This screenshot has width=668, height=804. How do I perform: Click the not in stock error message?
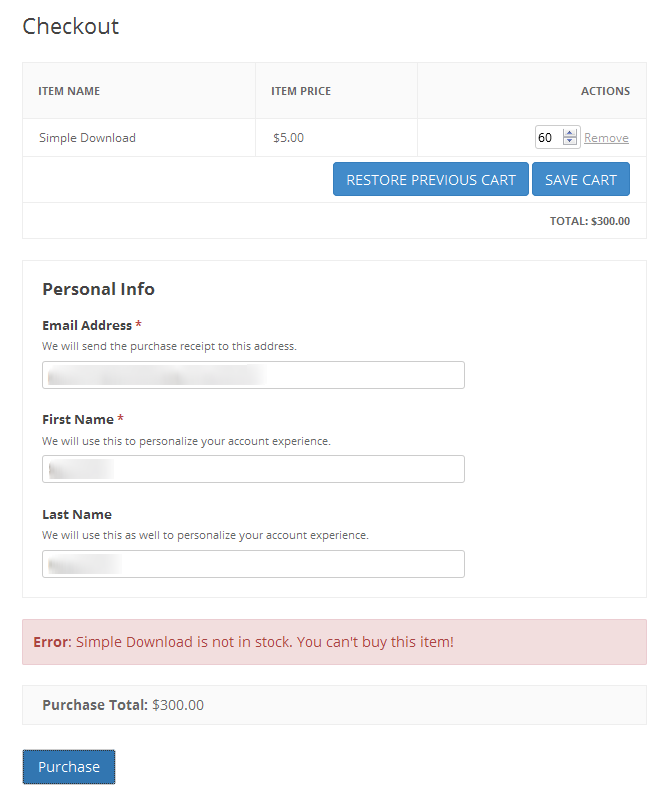(243, 642)
